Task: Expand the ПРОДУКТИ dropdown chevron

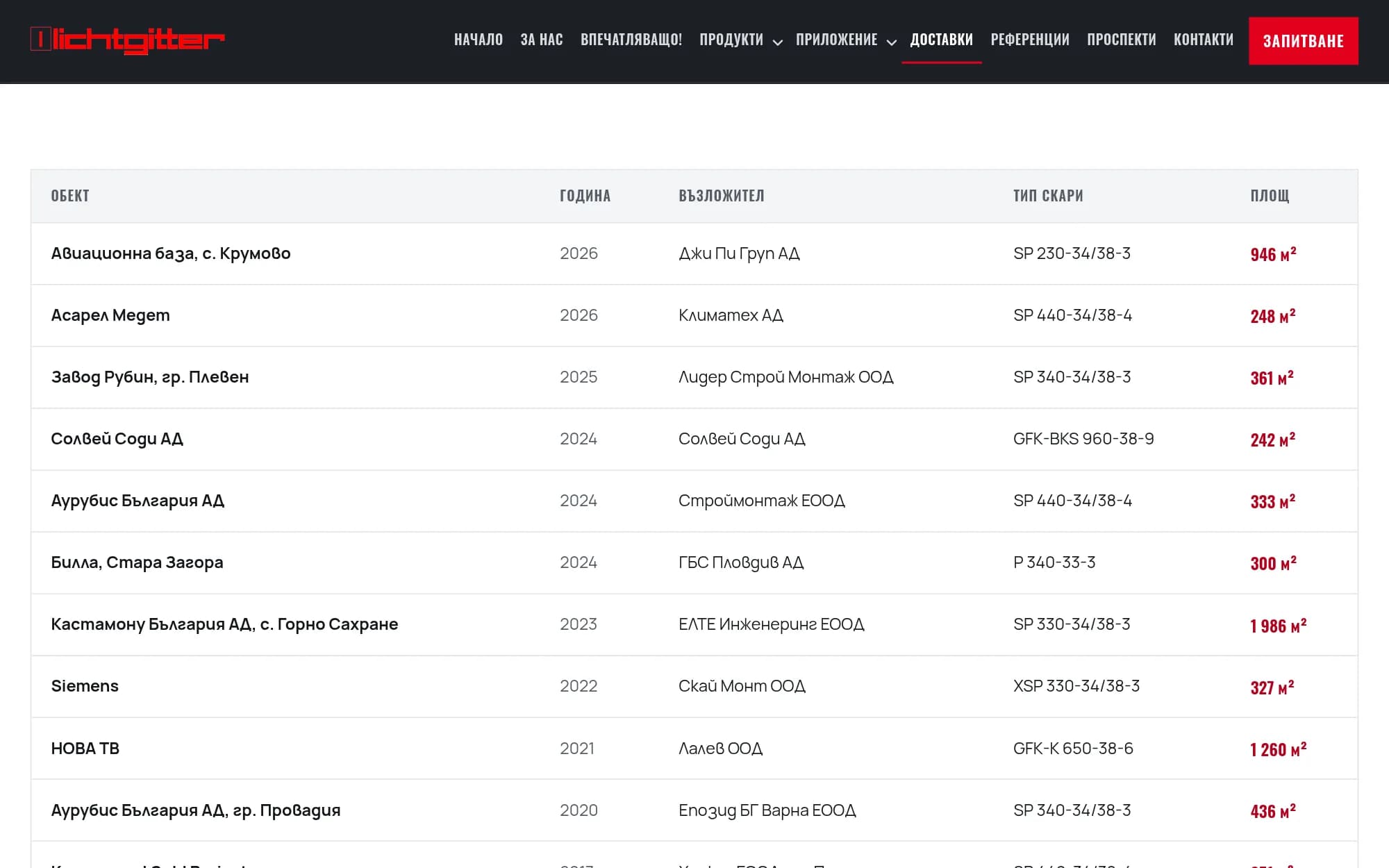Action: (778, 42)
